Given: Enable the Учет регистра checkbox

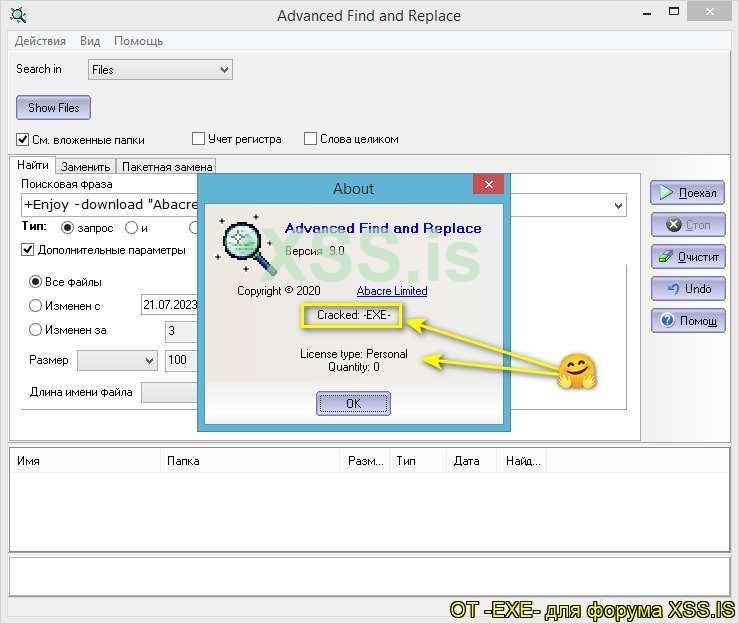Looking at the screenshot, I should (x=199, y=139).
